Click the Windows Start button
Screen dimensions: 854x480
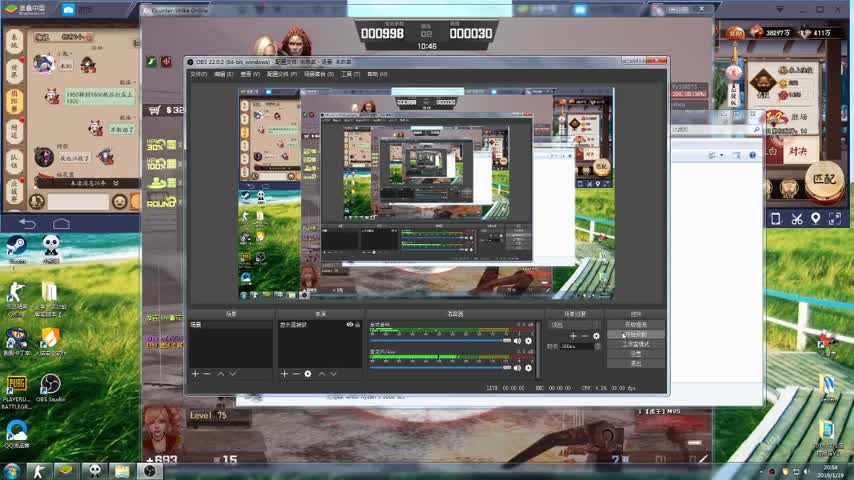(x=11, y=471)
